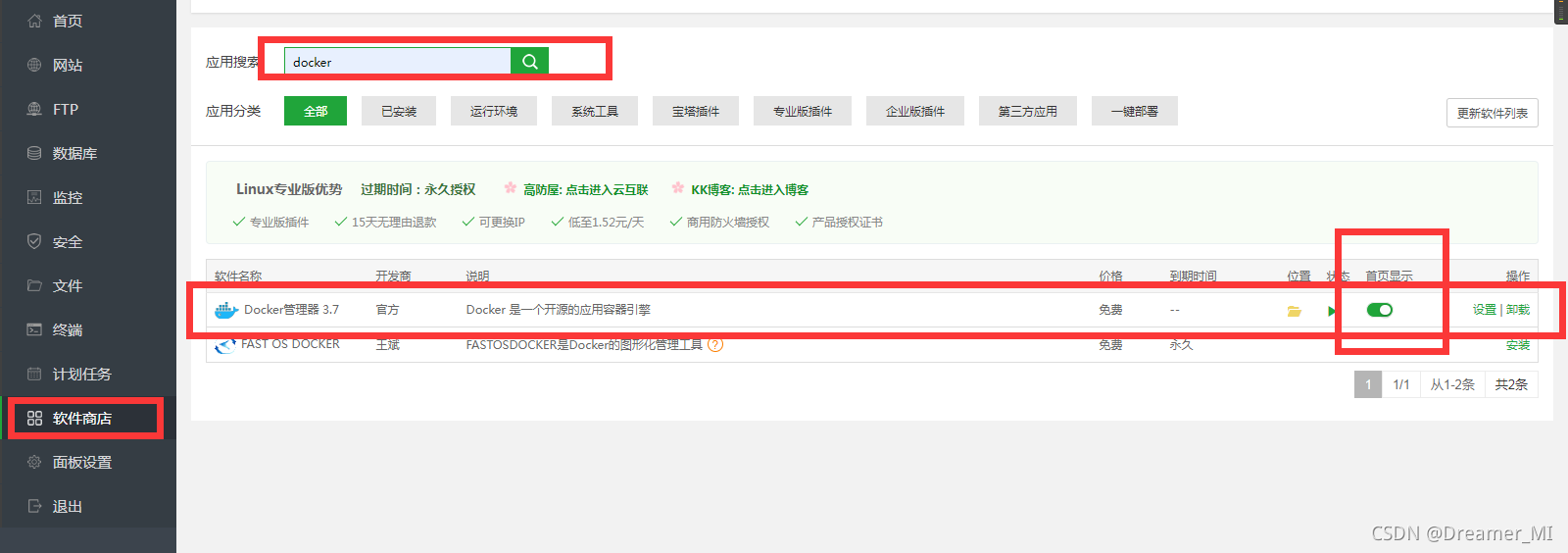Image resolution: width=1568 pixels, height=553 pixels.
Task: Select the 专业版插件 category tab
Action: coord(803,111)
